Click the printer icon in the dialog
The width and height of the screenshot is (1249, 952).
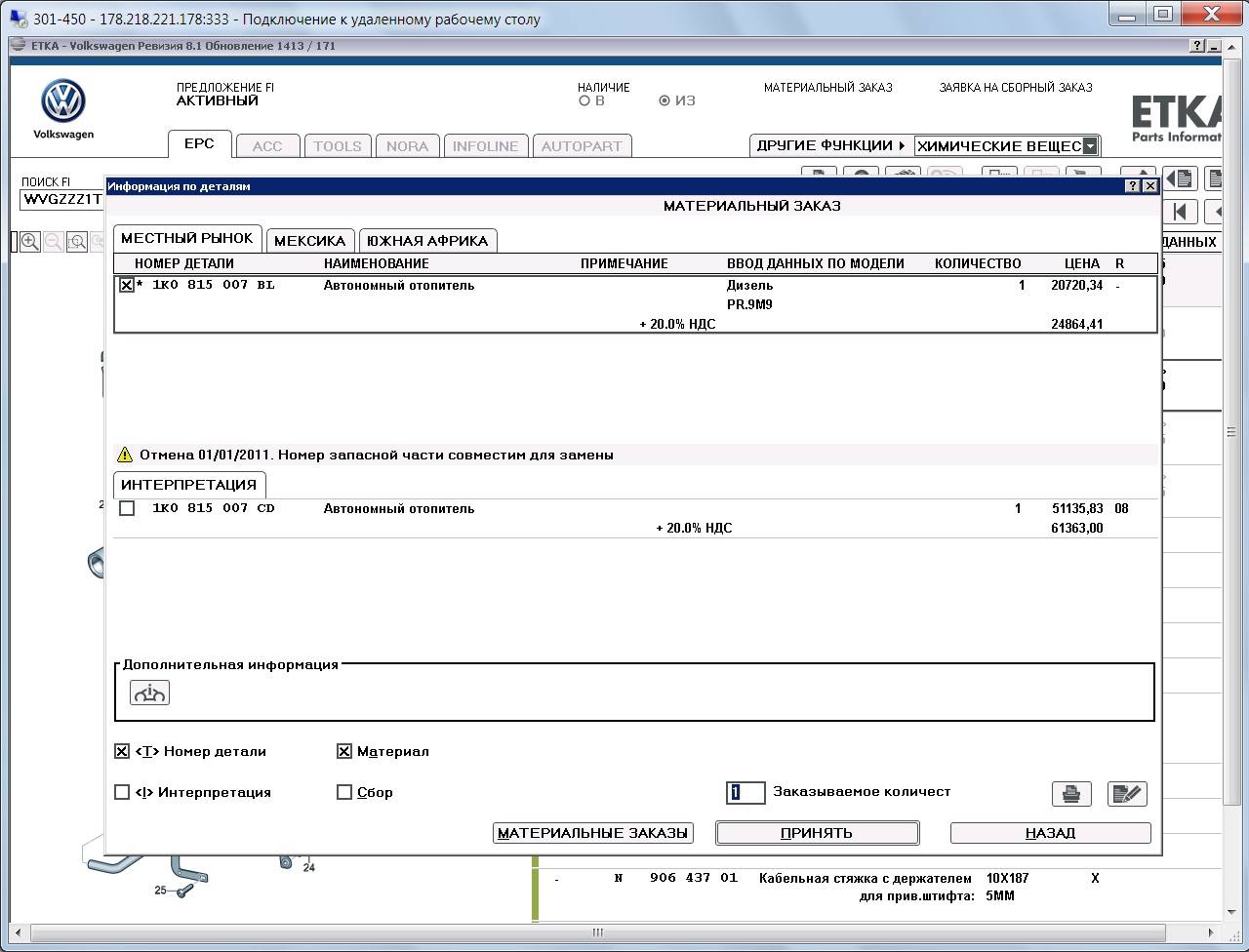pos(1071,793)
